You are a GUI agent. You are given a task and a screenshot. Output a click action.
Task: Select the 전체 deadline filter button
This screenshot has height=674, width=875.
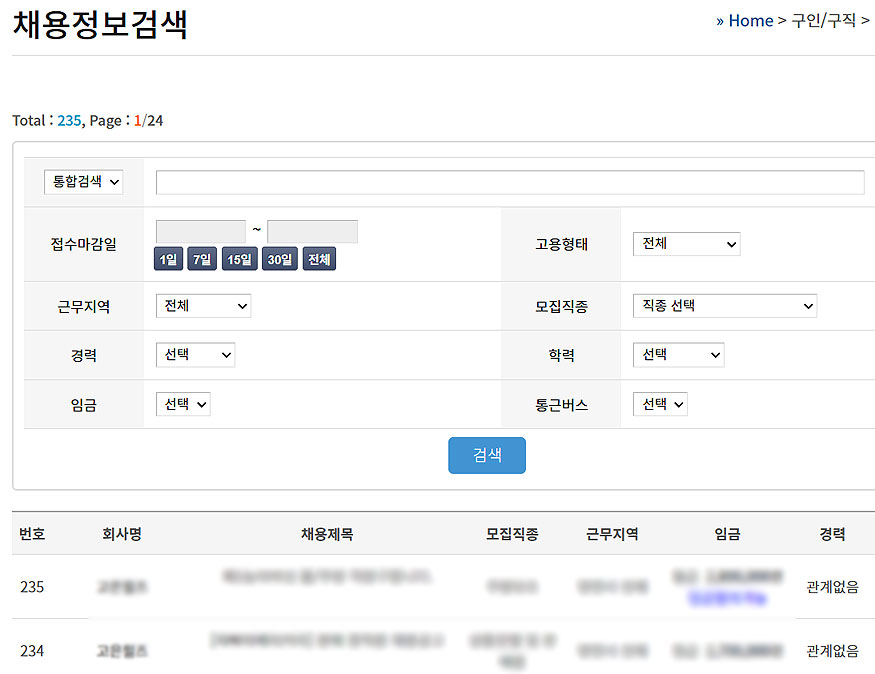point(318,258)
